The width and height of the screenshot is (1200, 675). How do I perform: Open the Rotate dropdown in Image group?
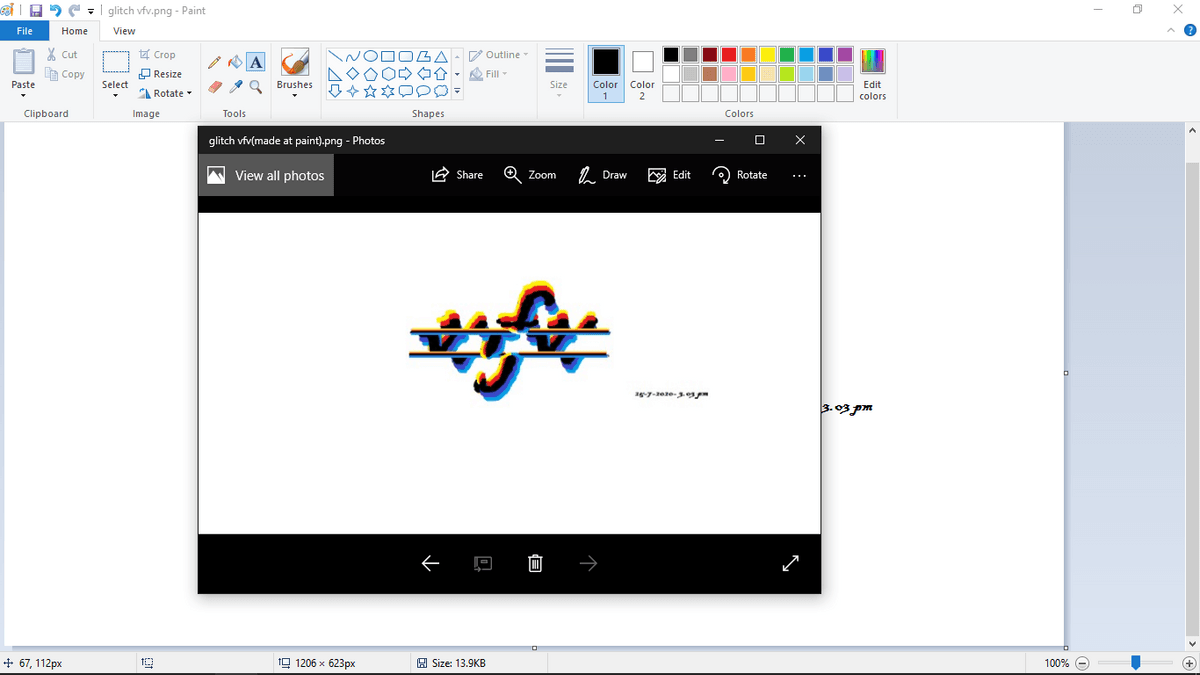[x=166, y=93]
